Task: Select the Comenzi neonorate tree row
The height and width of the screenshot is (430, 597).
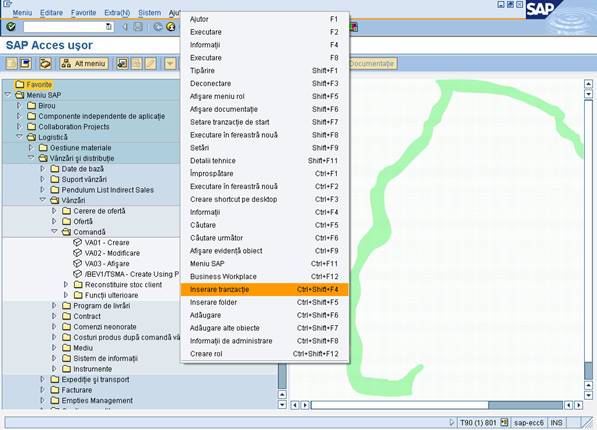Action: point(105,327)
